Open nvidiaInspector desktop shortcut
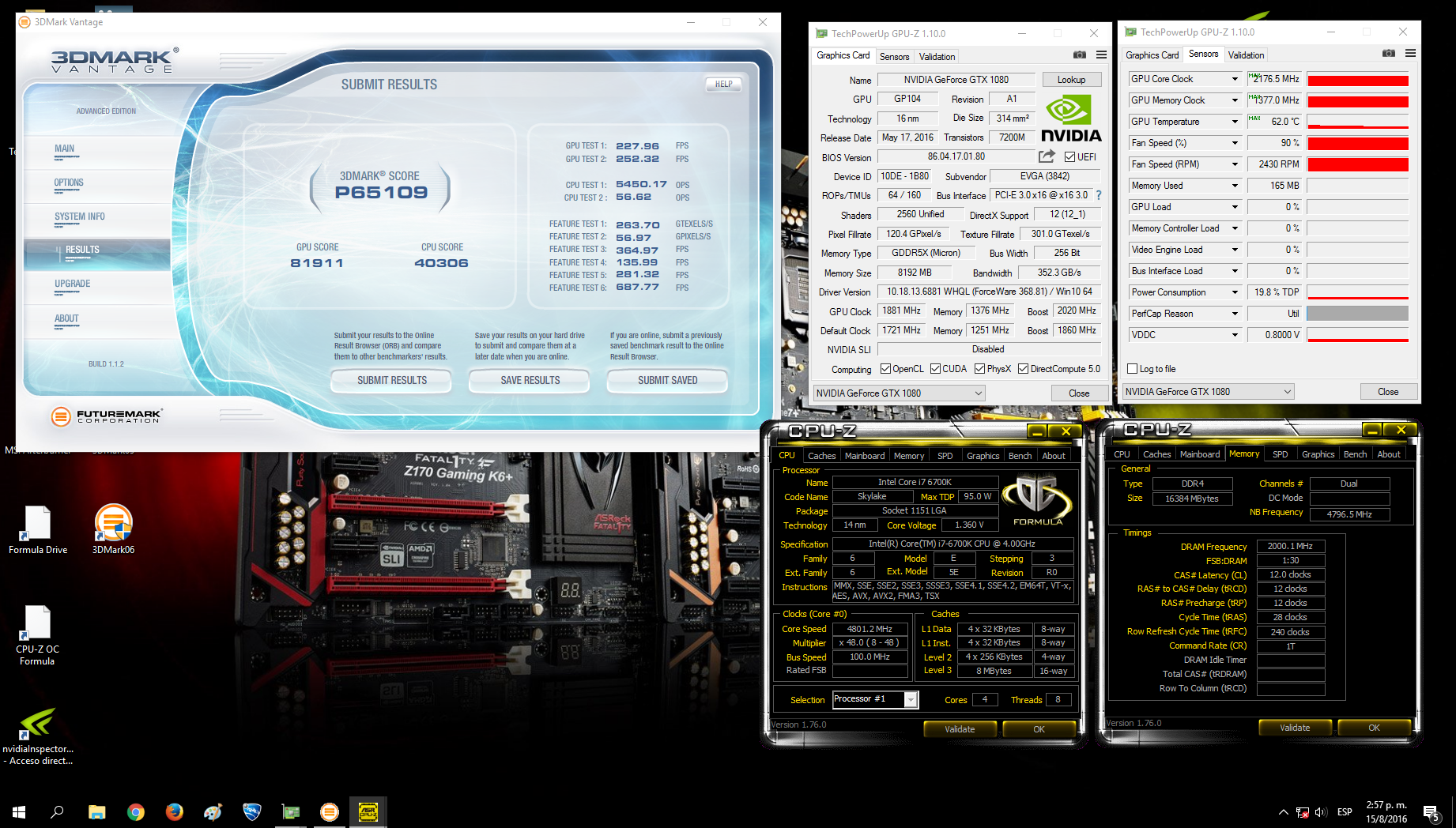 pos(37,736)
